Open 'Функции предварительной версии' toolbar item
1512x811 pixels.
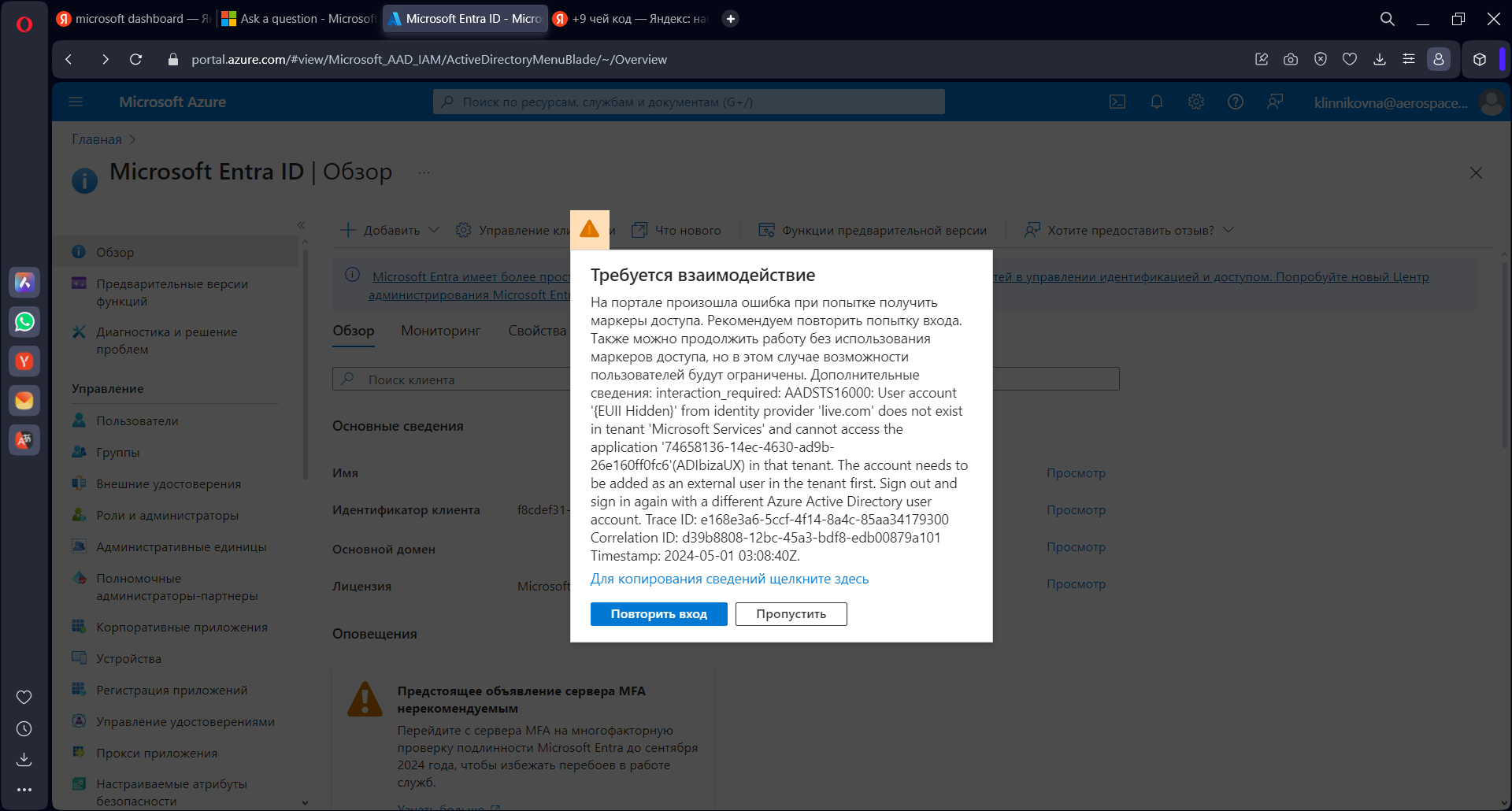click(x=873, y=230)
